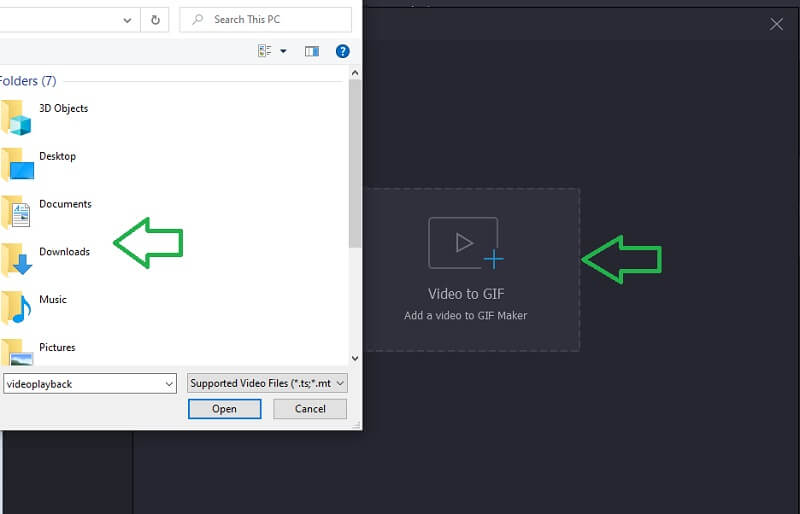The image size is (800, 514).
Task: Open the file name dropdown list
Action: [169, 384]
